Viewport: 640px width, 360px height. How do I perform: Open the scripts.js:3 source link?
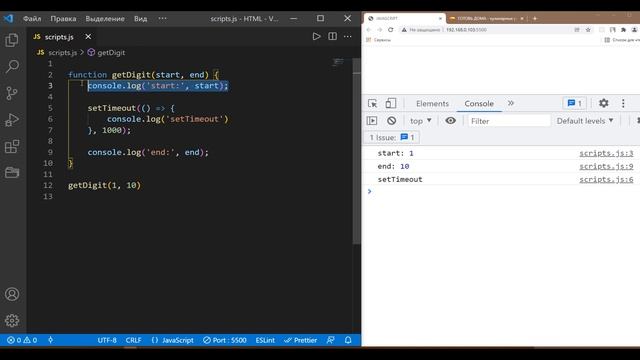607,153
